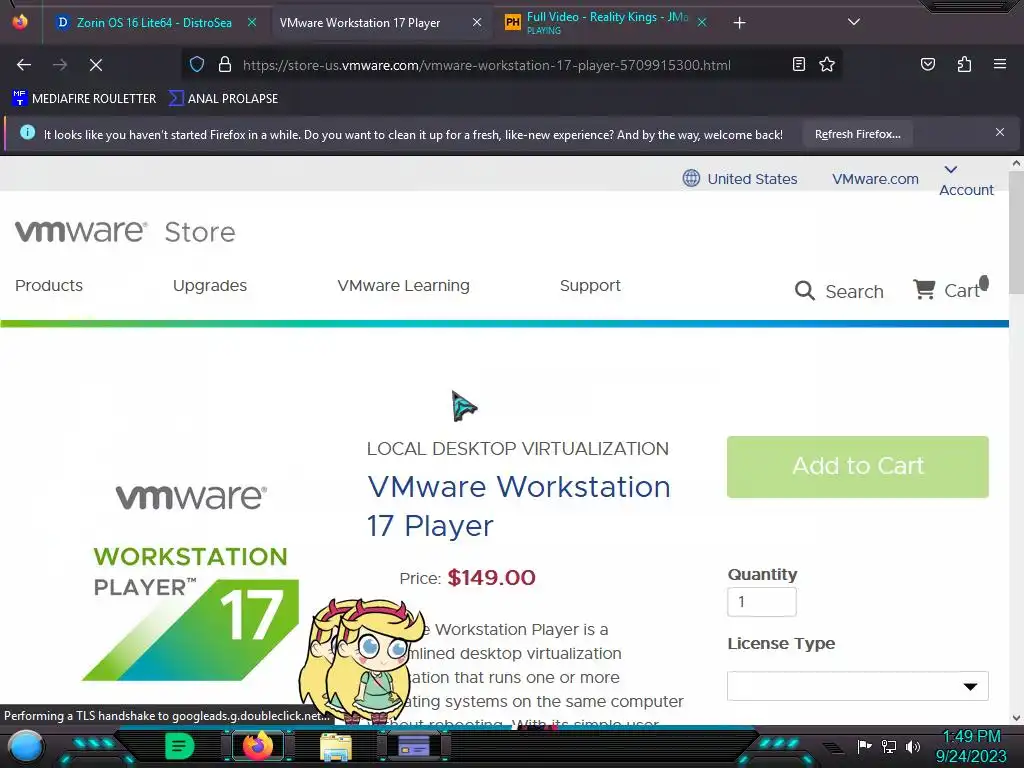Click the page vertical scrollbar thumb
Screen dimensions: 1024x768
coord(1016,232)
